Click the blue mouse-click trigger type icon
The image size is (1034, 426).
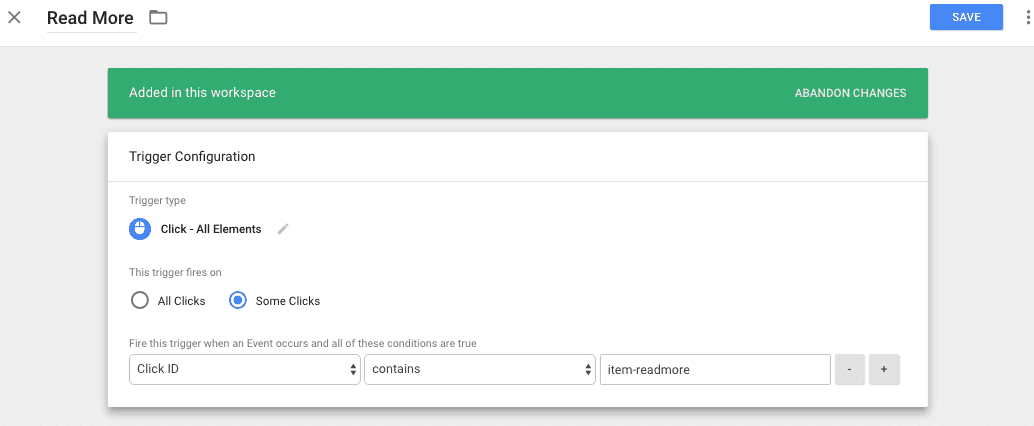pyautogui.click(x=140, y=229)
